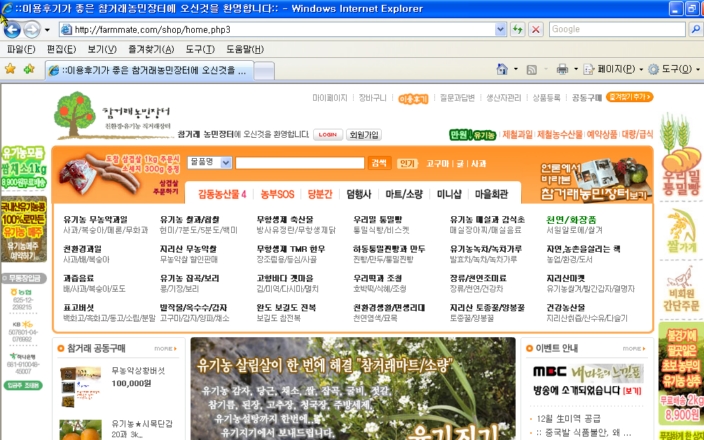Viewport: 704px width, 440px height.
Task: Open the 보기(V) menu
Action: (102, 49)
